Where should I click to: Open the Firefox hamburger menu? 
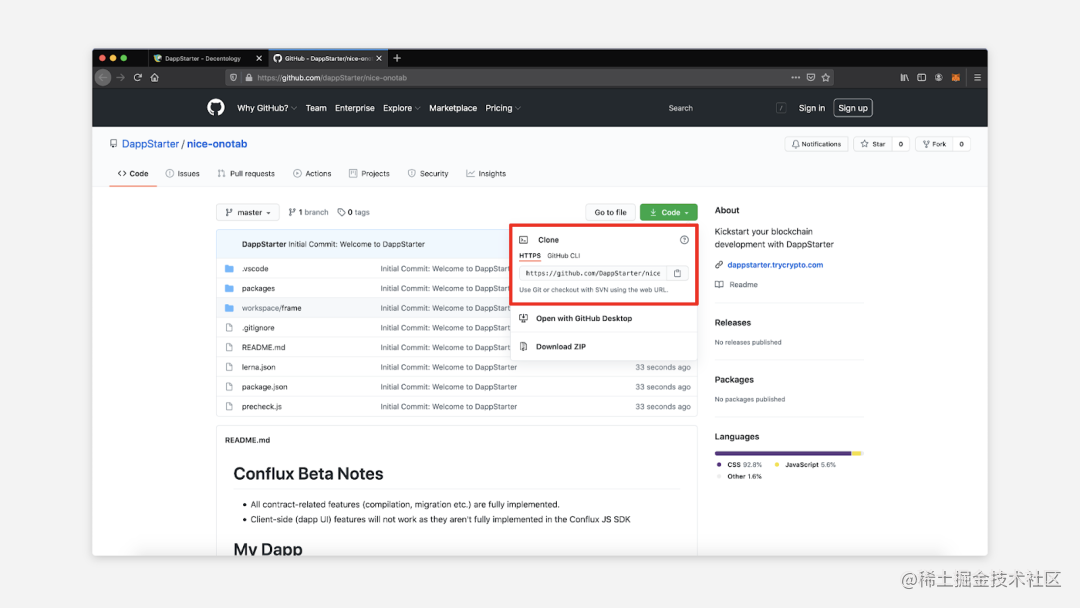point(977,78)
